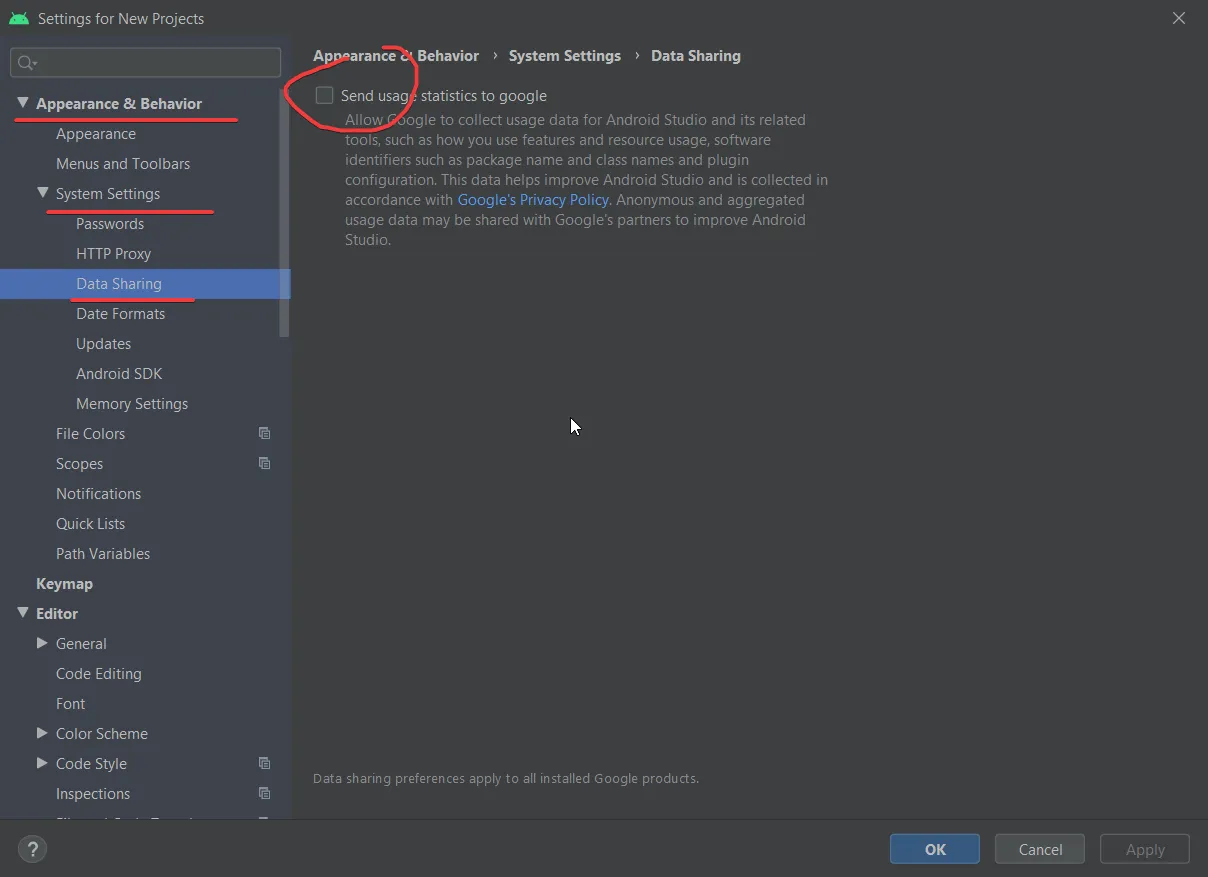Focus the settings search input field
Screen dimensions: 1208x877
click(x=146, y=63)
